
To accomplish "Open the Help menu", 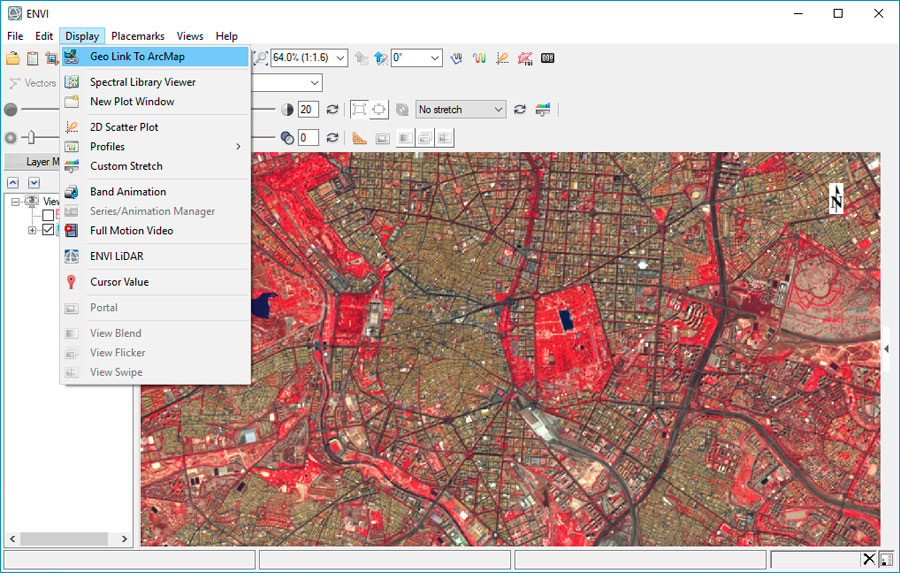I will point(227,36).
